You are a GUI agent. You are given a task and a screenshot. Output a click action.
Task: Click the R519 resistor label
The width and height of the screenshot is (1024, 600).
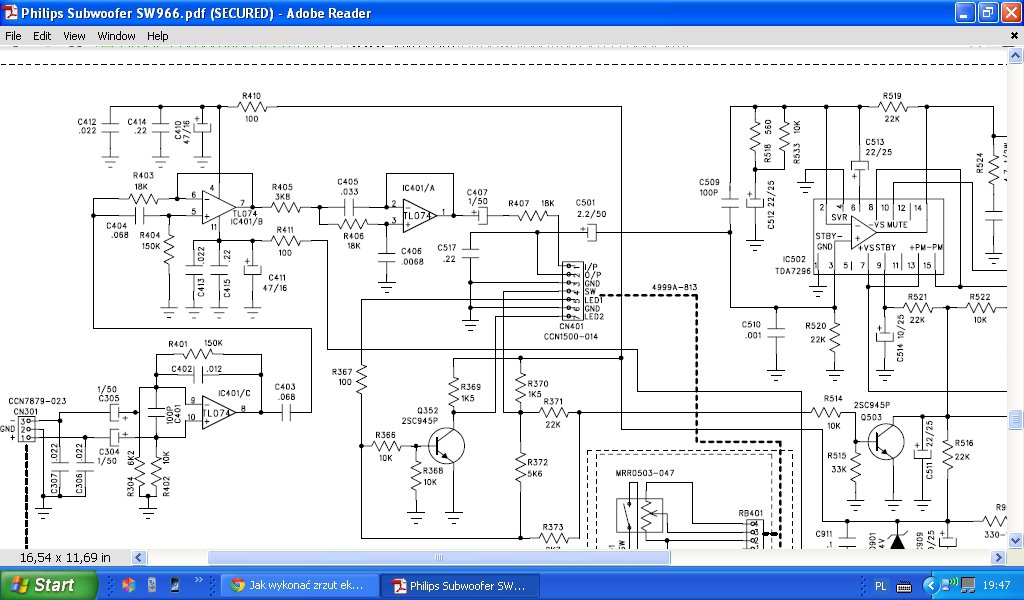pyautogui.click(x=892, y=96)
